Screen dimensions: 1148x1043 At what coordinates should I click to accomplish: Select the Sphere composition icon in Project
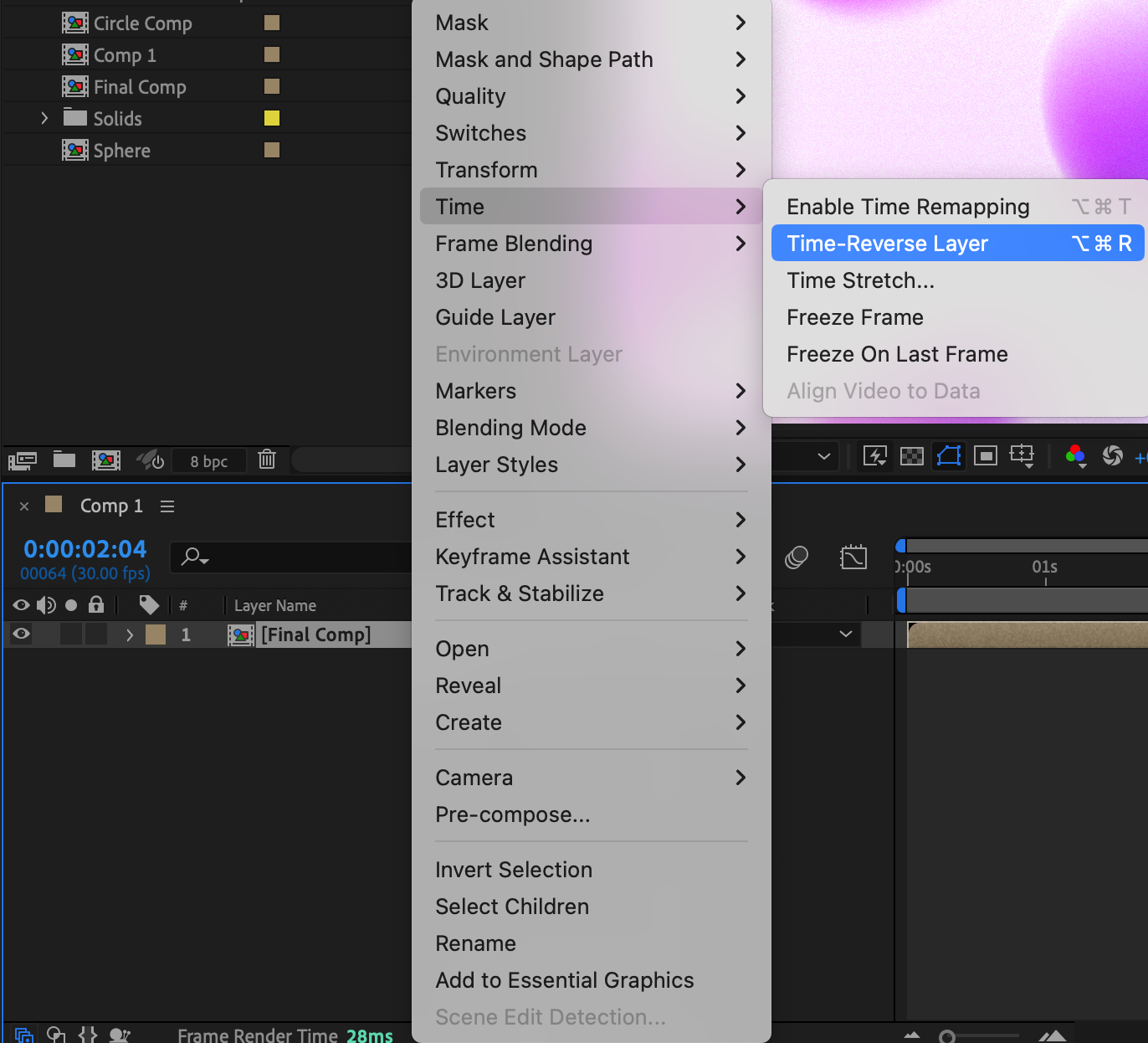tap(75, 151)
